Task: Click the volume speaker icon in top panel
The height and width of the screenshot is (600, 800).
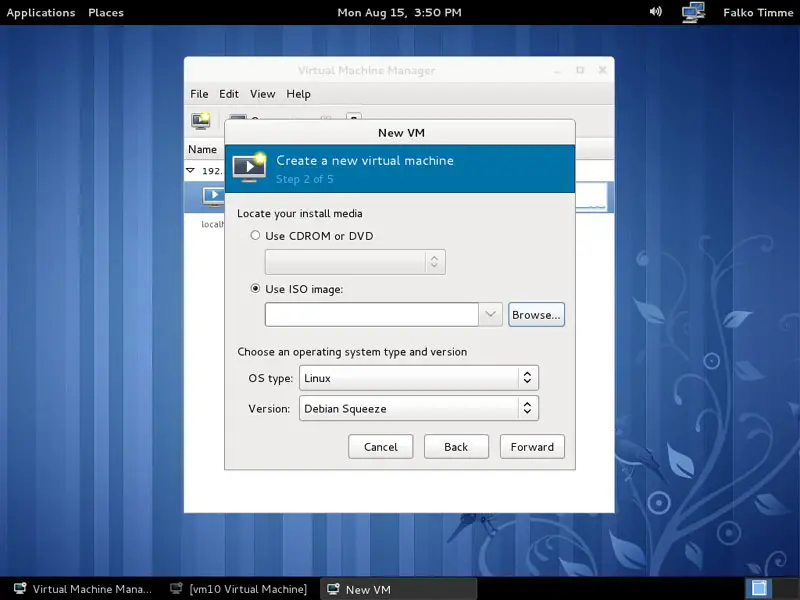Action: tap(656, 12)
